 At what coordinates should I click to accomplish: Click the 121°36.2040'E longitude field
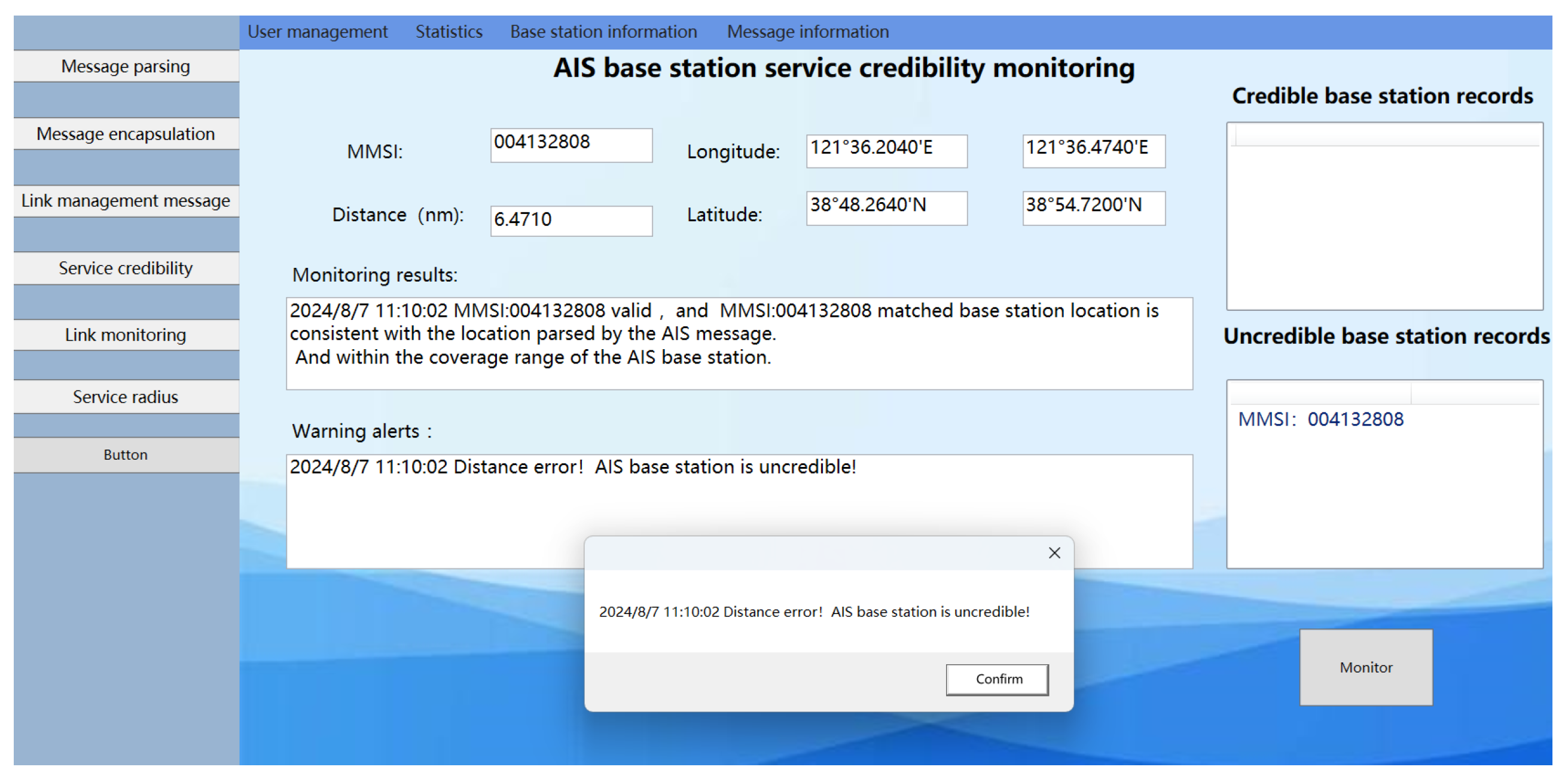(886, 150)
